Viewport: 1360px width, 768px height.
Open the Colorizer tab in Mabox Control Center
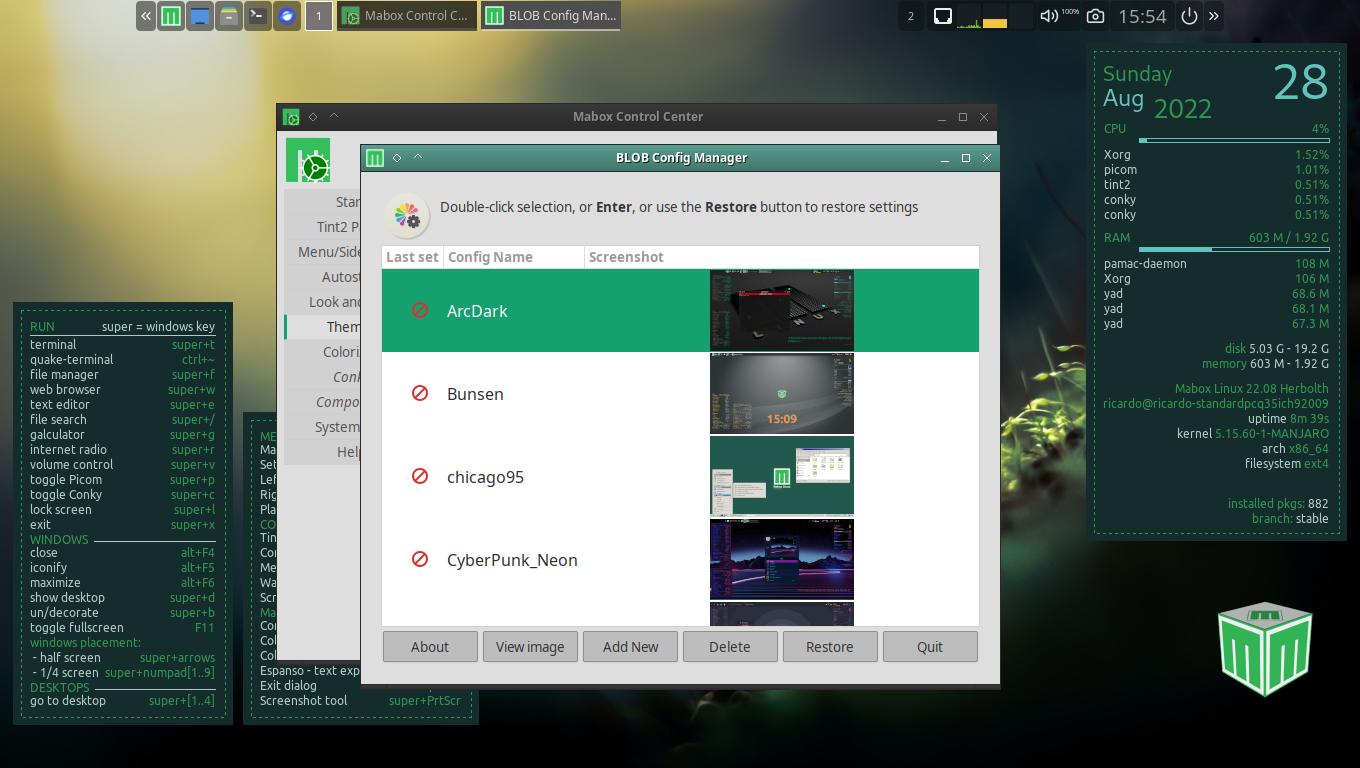(322, 352)
